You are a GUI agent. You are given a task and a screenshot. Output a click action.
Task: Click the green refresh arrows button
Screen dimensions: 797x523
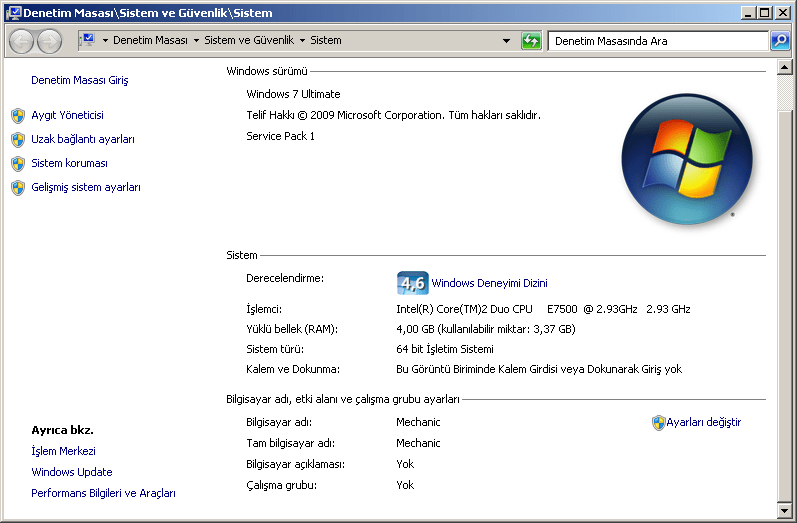531,41
